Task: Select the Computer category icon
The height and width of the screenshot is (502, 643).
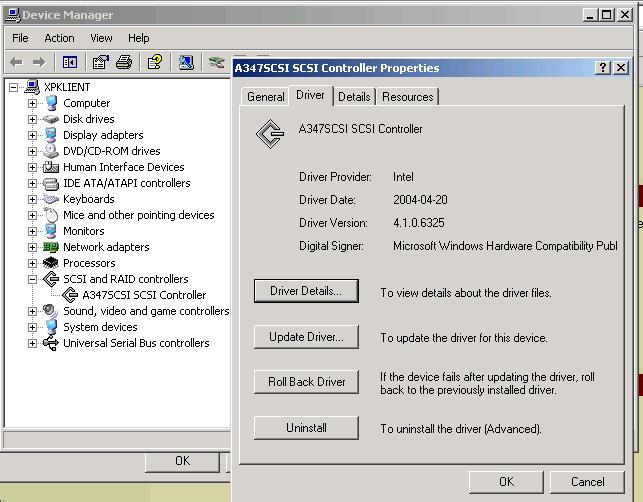Action: point(51,103)
